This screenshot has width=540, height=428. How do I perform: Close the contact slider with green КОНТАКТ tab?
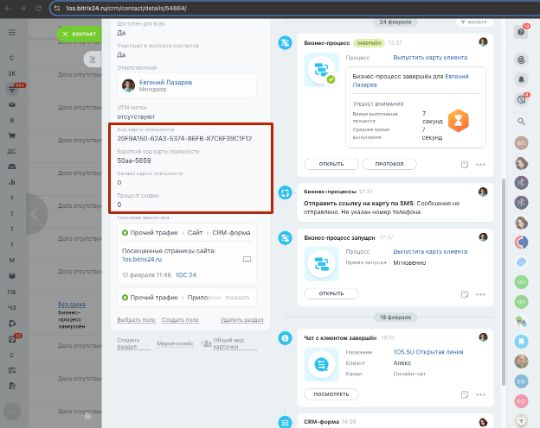(79, 34)
